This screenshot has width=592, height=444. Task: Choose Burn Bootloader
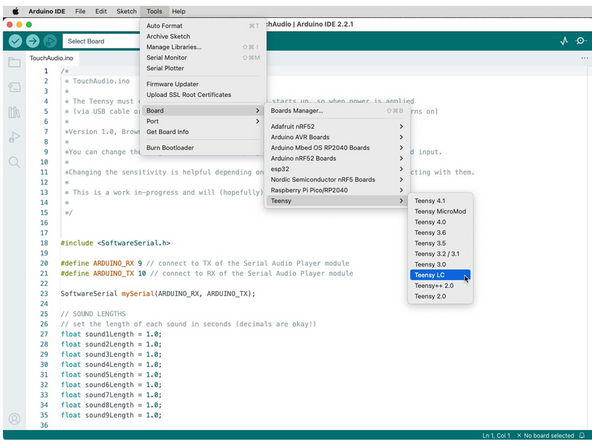pos(203,148)
